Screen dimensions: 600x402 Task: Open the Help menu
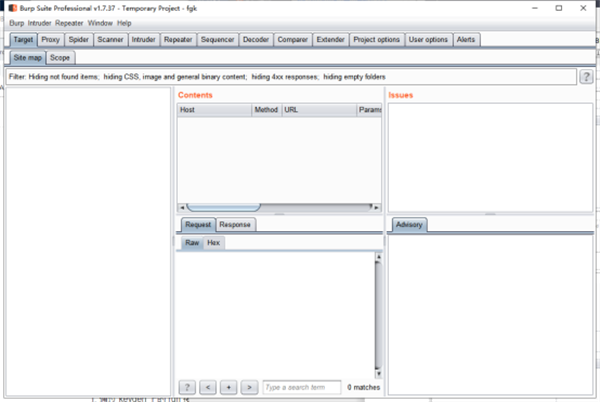124,23
